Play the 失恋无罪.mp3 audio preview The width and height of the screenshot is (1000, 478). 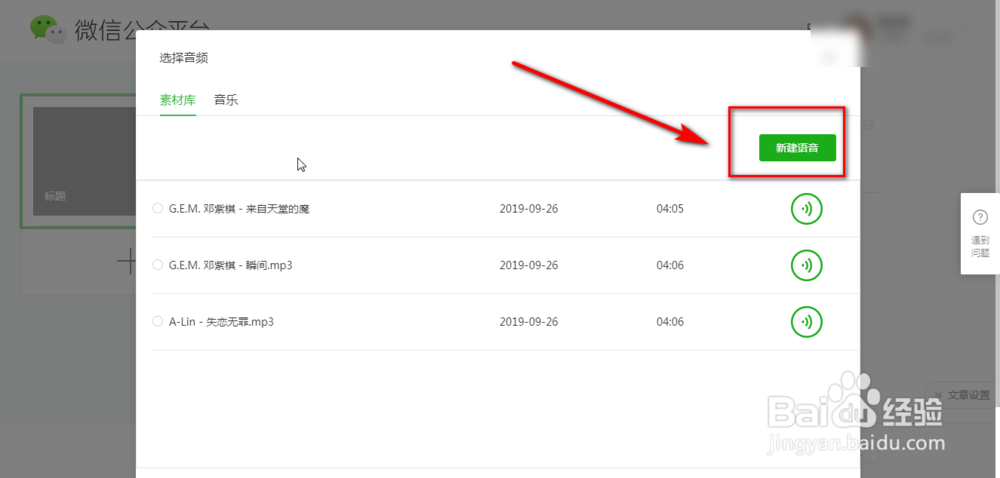[x=806, y=322]
